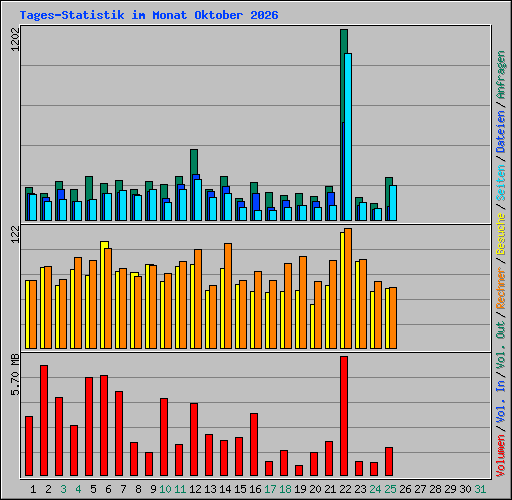
Task: Select day label '28' on the x-axis
Action: 435,489
